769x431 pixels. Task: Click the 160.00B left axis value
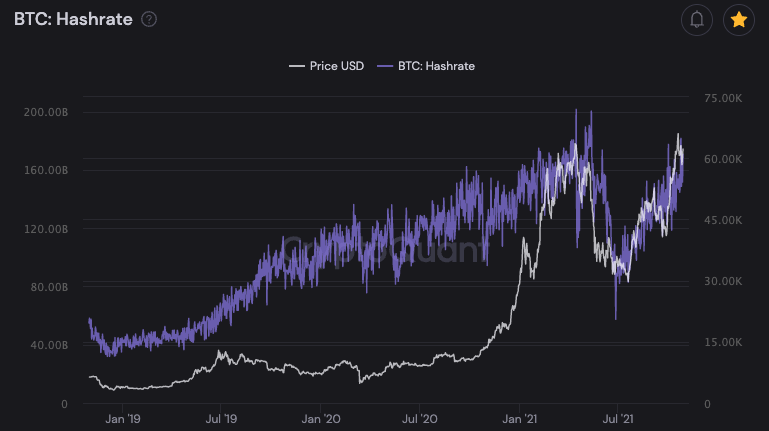(x=46, y=171)
